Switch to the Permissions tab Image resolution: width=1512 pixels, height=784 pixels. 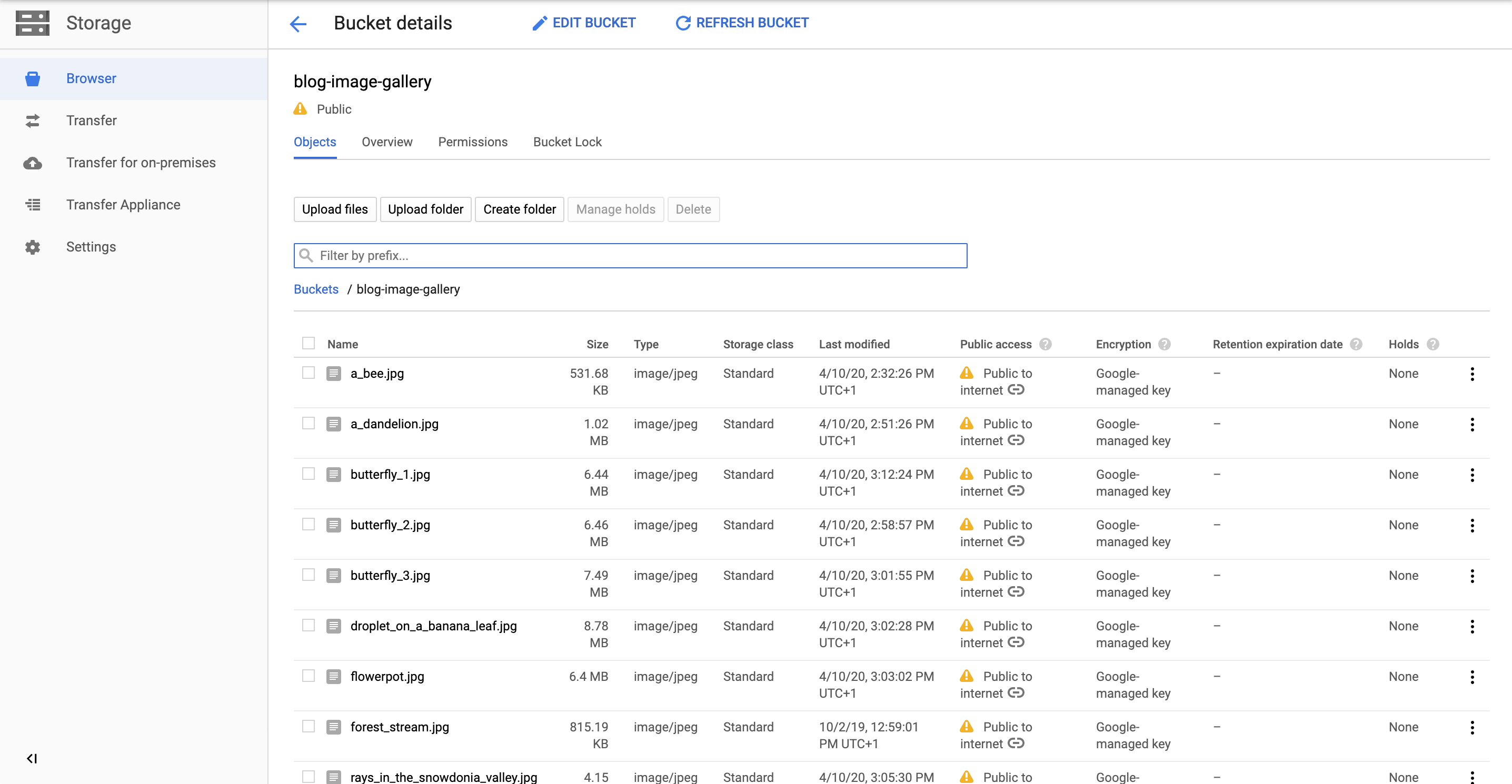click(473, 142)
